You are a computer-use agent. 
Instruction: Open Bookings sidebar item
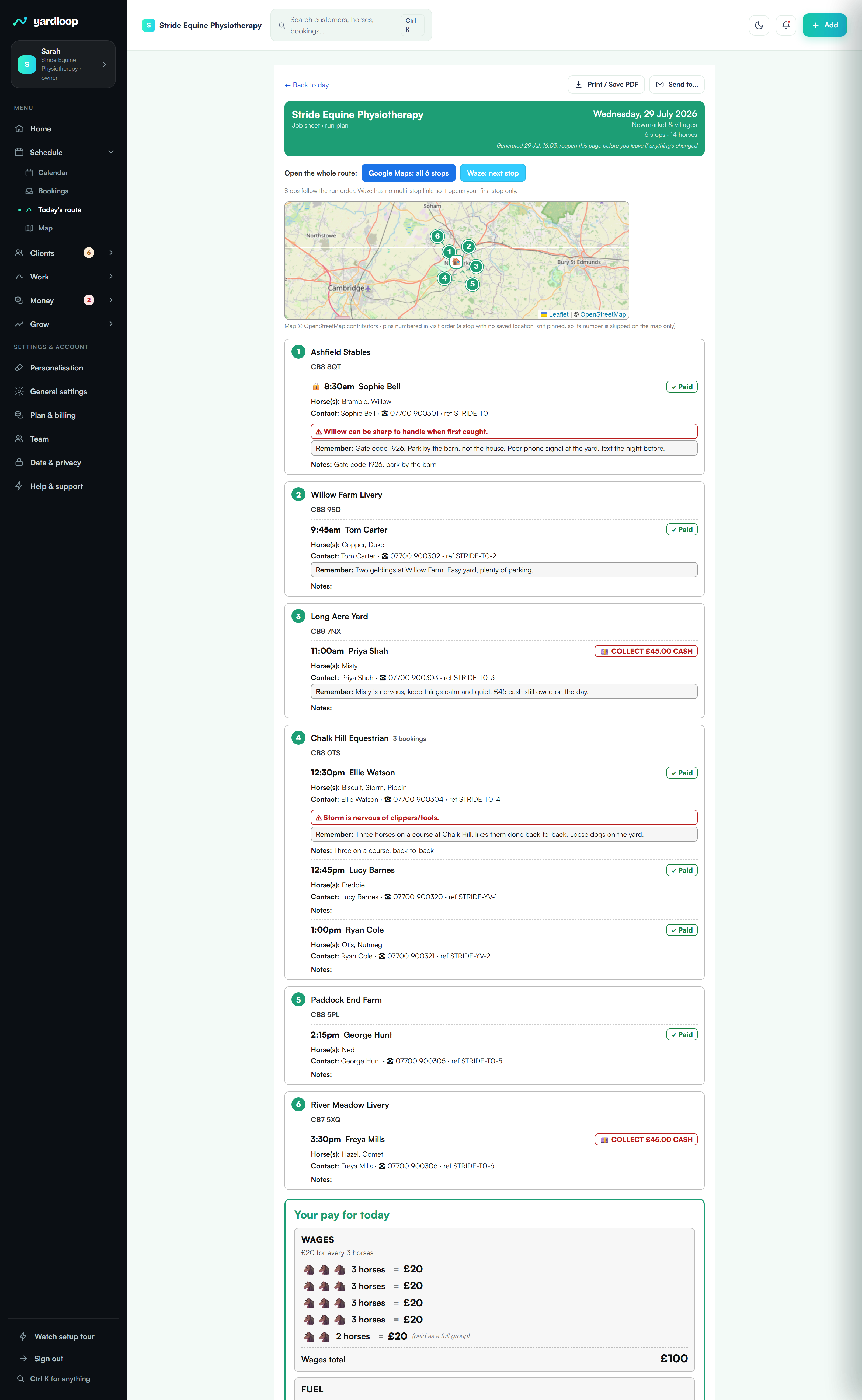(x=53, y=191)
